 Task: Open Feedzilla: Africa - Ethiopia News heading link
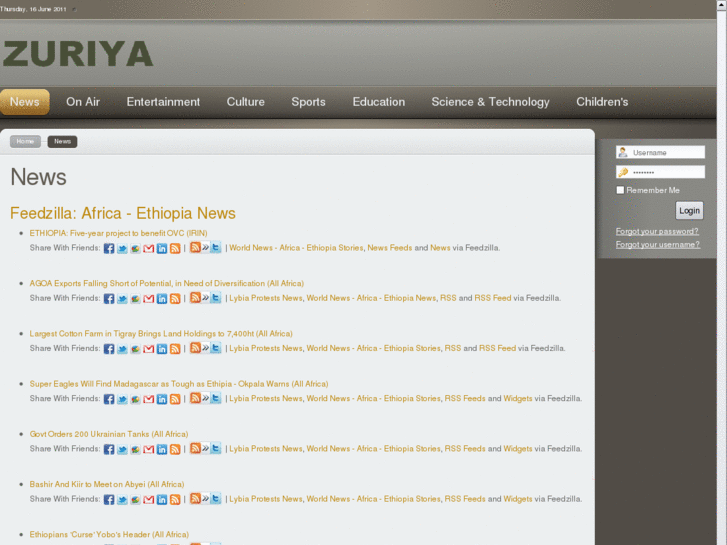(123, 213)
